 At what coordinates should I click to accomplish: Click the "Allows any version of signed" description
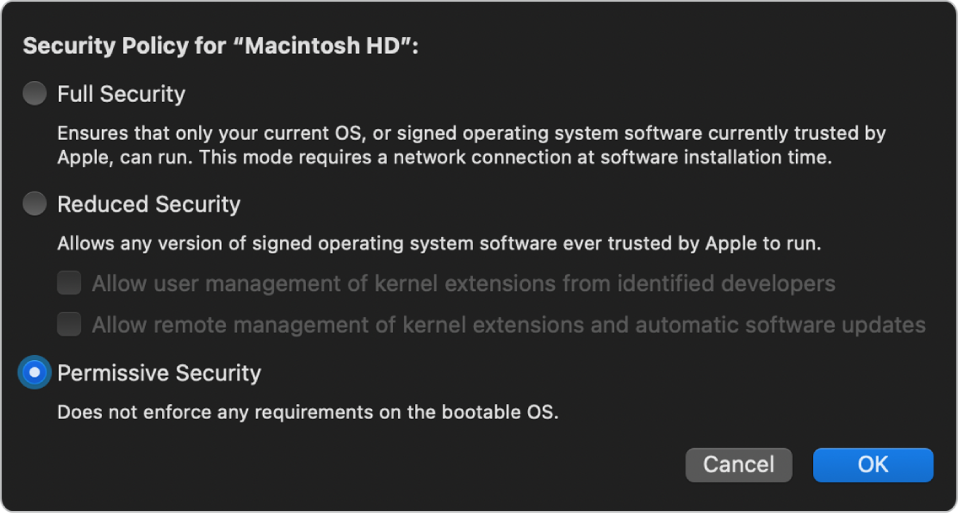tap(440, 243)
